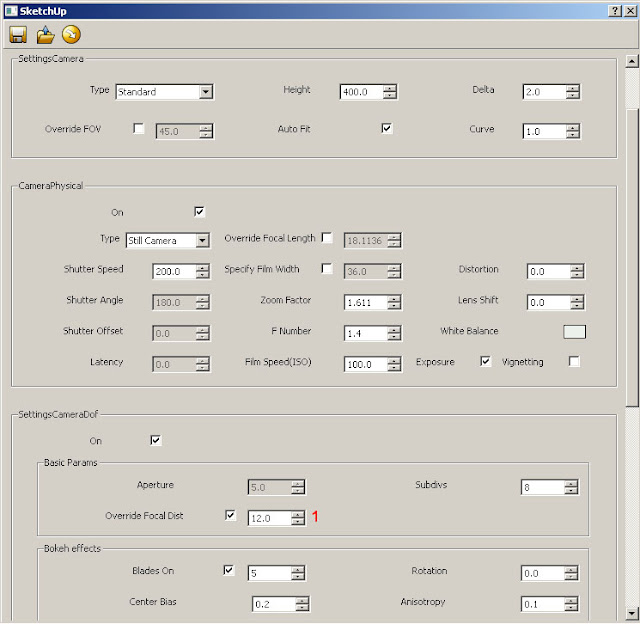Image resolution: width=640 pixels, height=624 pixels.
Task: Click the Film Speed(ISO) value field
Action: click(366, 364)
